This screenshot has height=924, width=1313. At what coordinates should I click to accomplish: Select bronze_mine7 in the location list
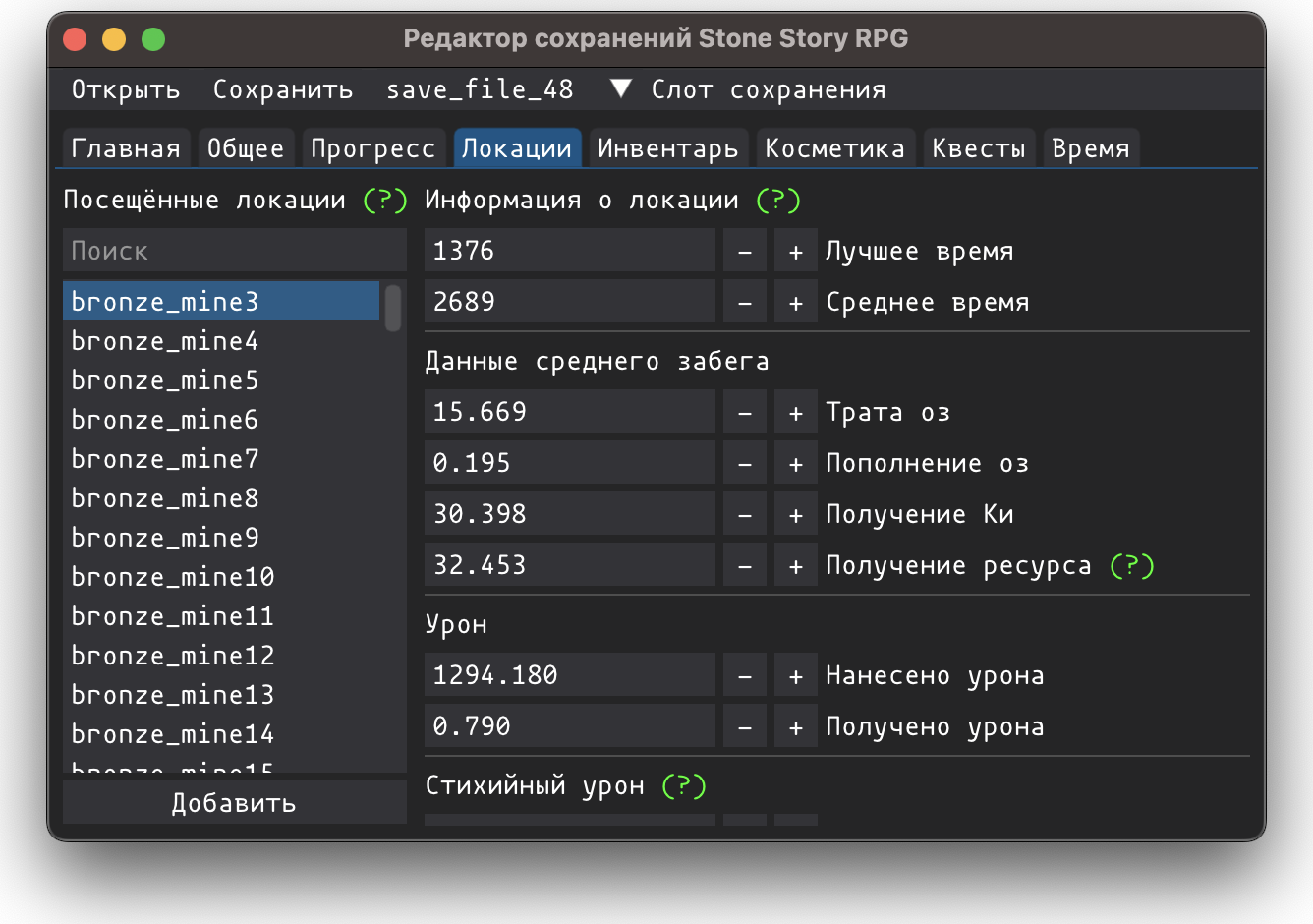pos(221,459)
